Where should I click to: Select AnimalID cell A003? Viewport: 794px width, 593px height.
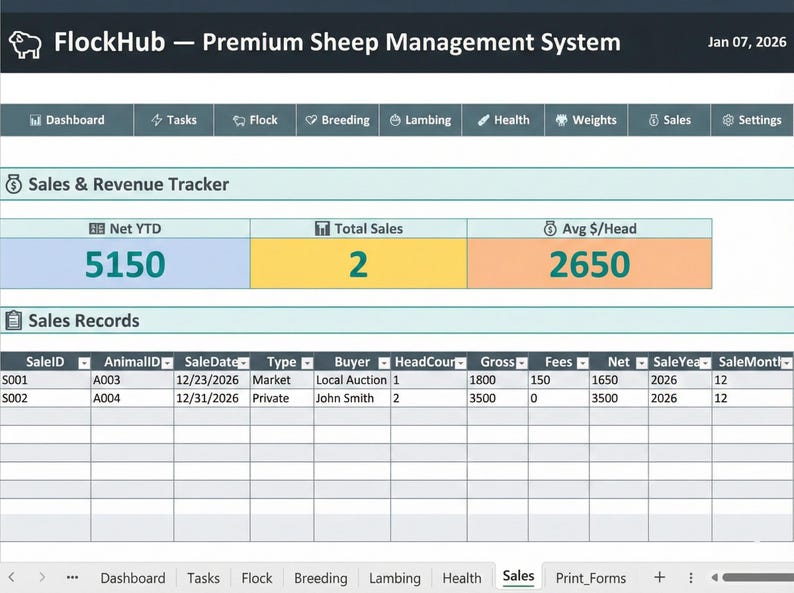133,380
